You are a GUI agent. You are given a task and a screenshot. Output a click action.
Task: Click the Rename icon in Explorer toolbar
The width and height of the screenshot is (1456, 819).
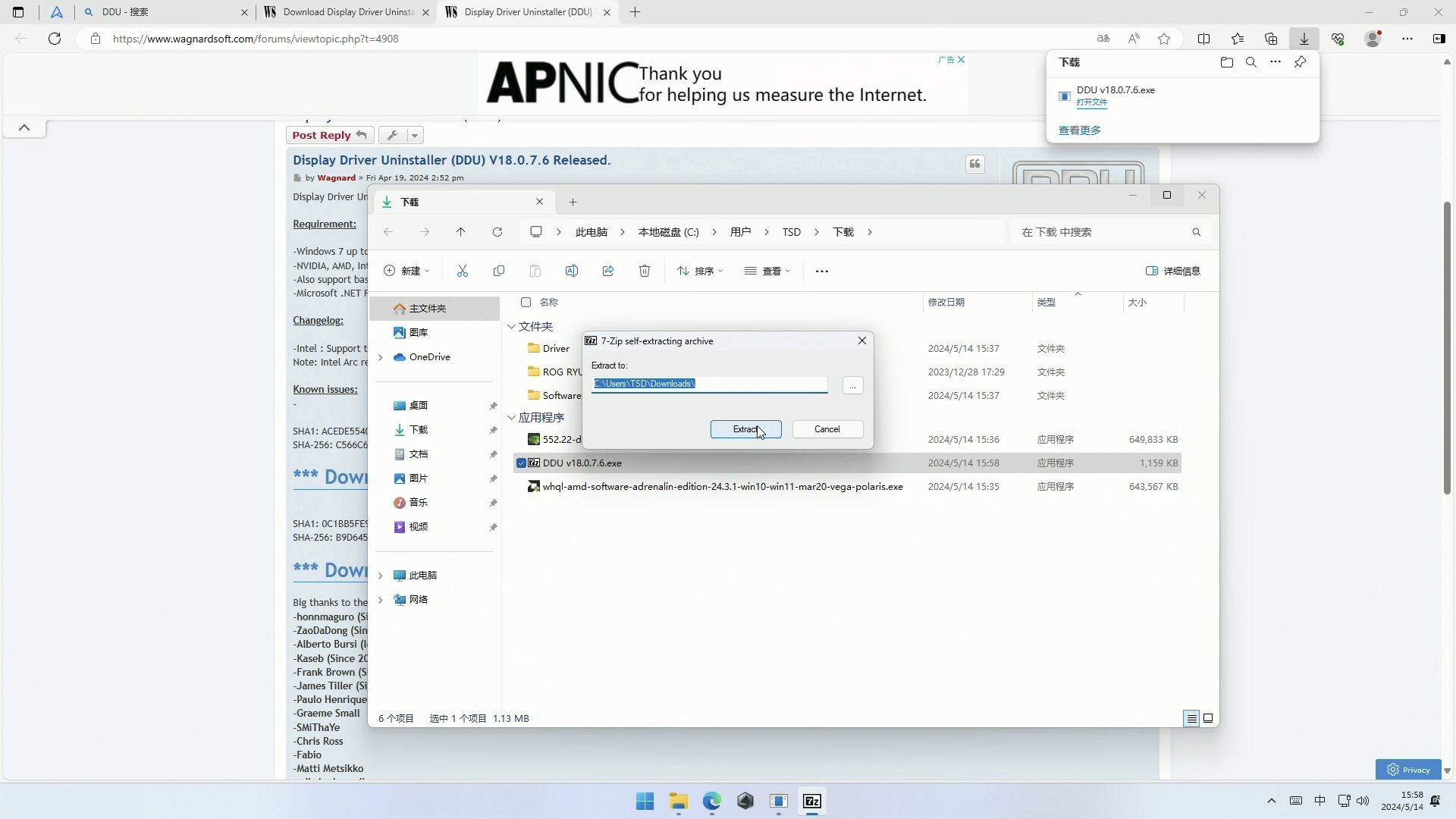[x=572, y=271]
